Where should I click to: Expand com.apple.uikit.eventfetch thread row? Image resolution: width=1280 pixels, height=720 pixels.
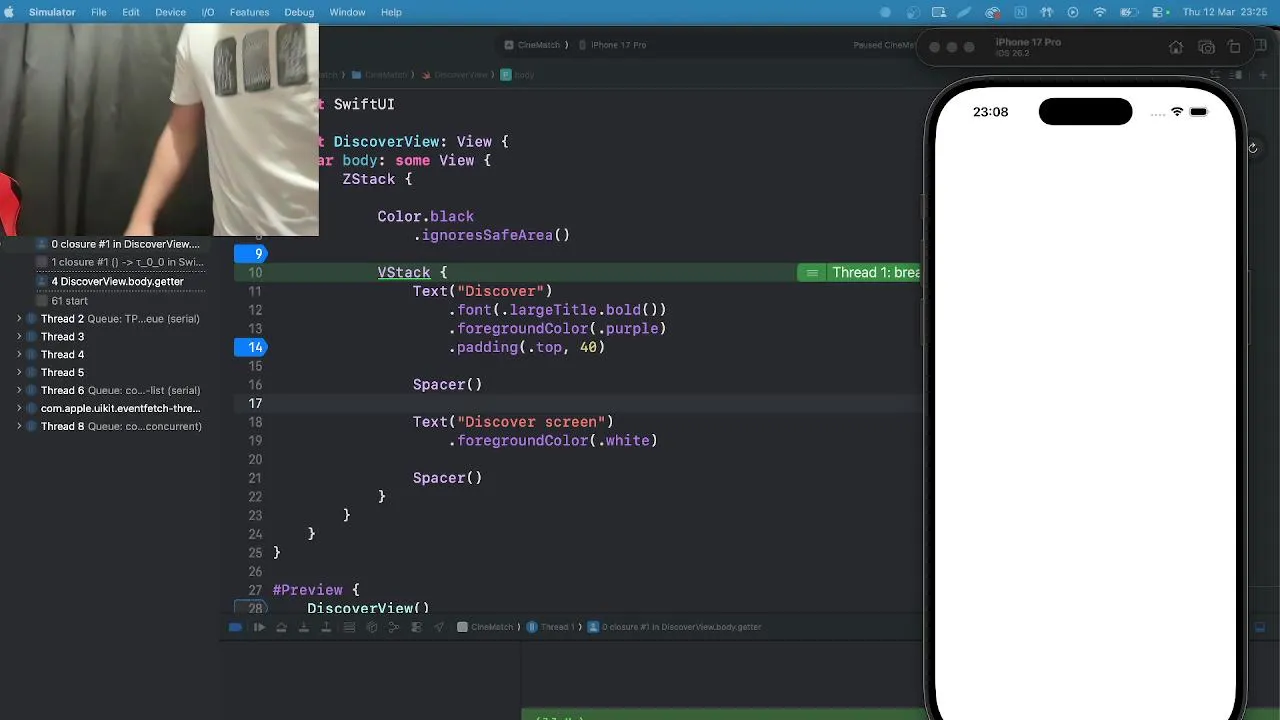19,408
